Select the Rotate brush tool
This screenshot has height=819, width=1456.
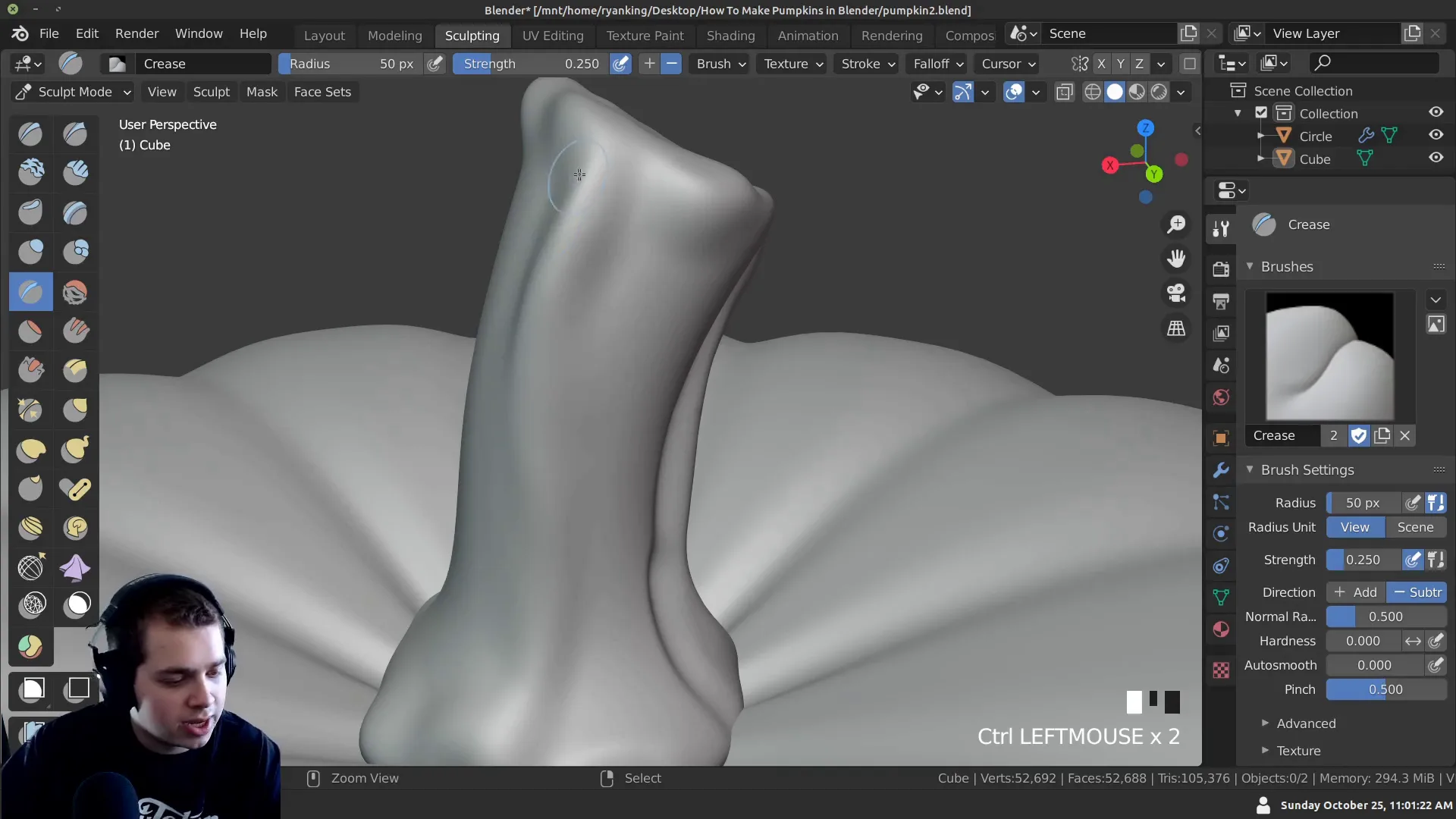pos(75,528)
